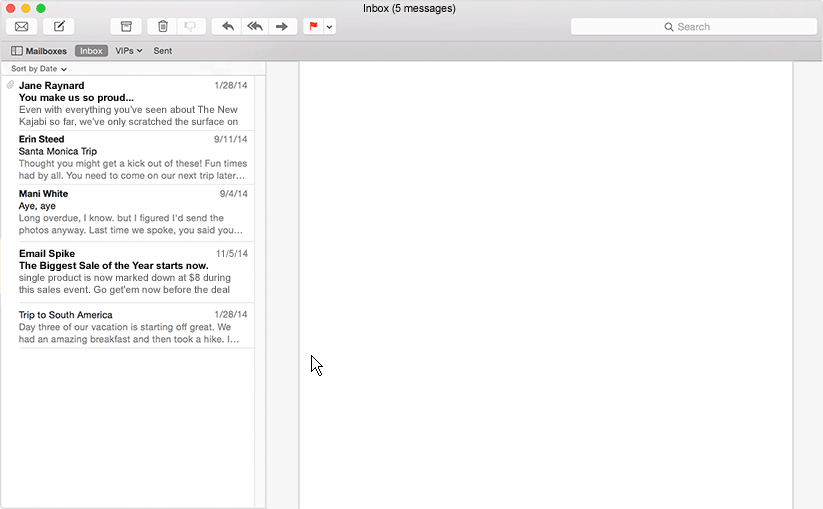Click the Reply All double-arrow icon

point(255,26)
